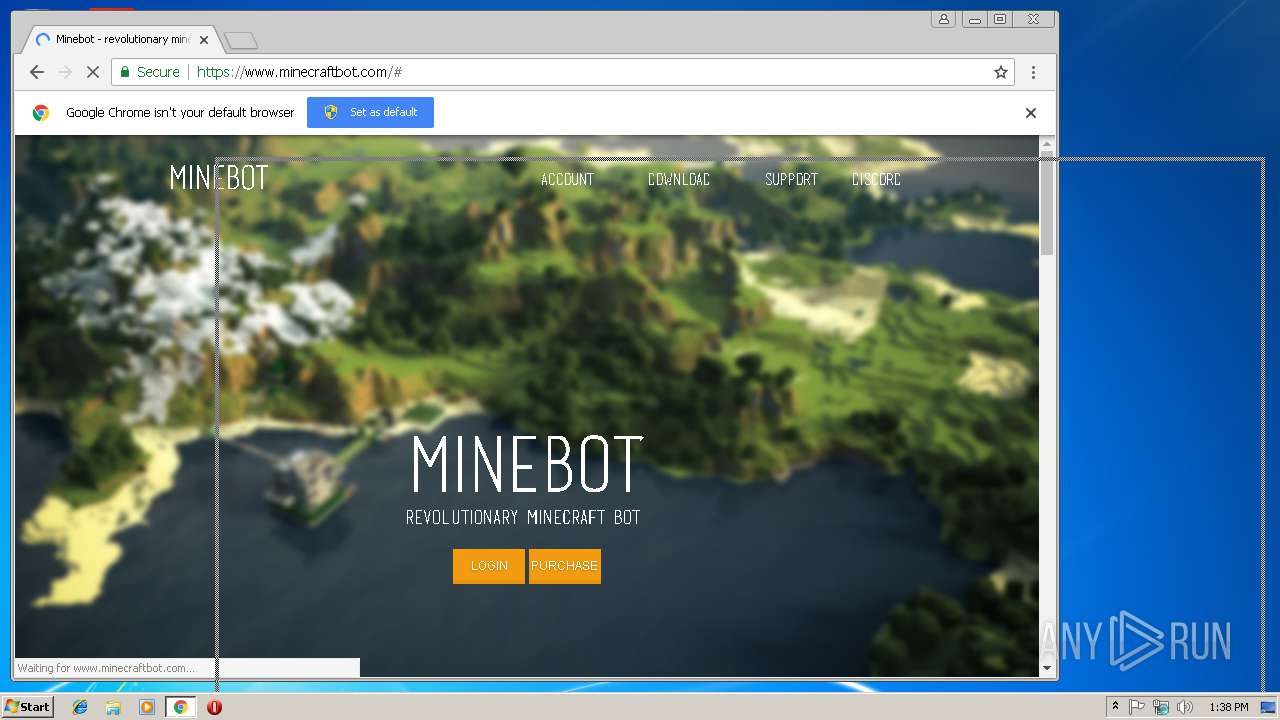Launch Internet Explorer from taskbar
This screenshot has width=1280, height=720.
point(80,707)
